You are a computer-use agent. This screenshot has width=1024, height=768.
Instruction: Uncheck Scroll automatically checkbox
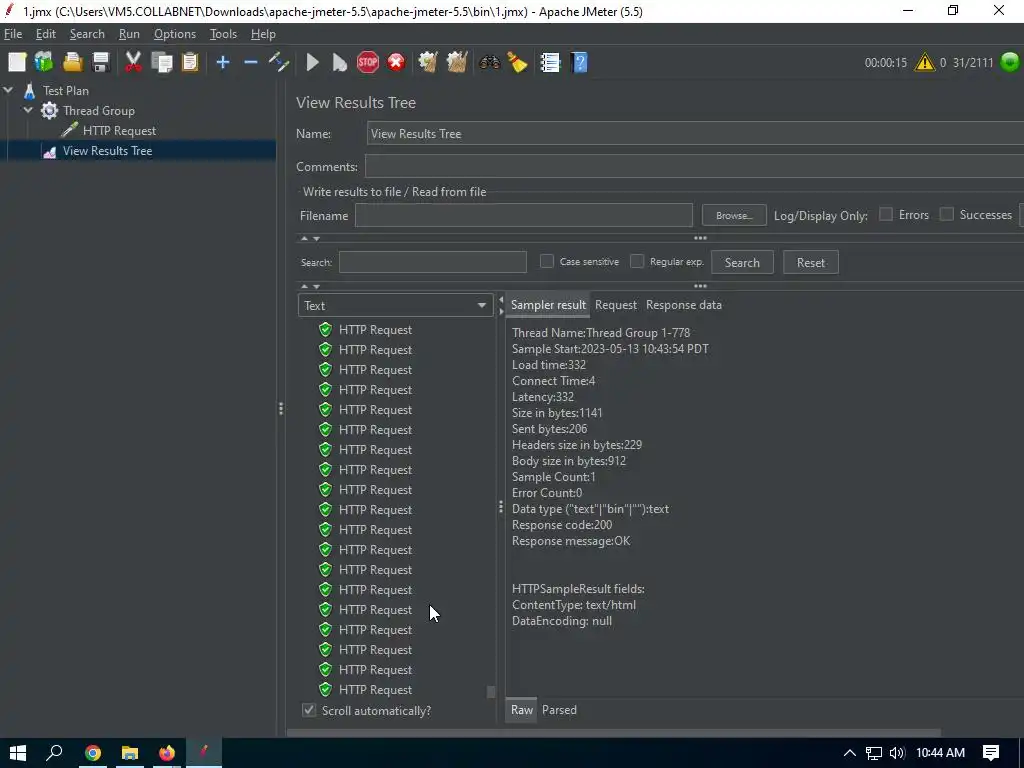point(309,710)
